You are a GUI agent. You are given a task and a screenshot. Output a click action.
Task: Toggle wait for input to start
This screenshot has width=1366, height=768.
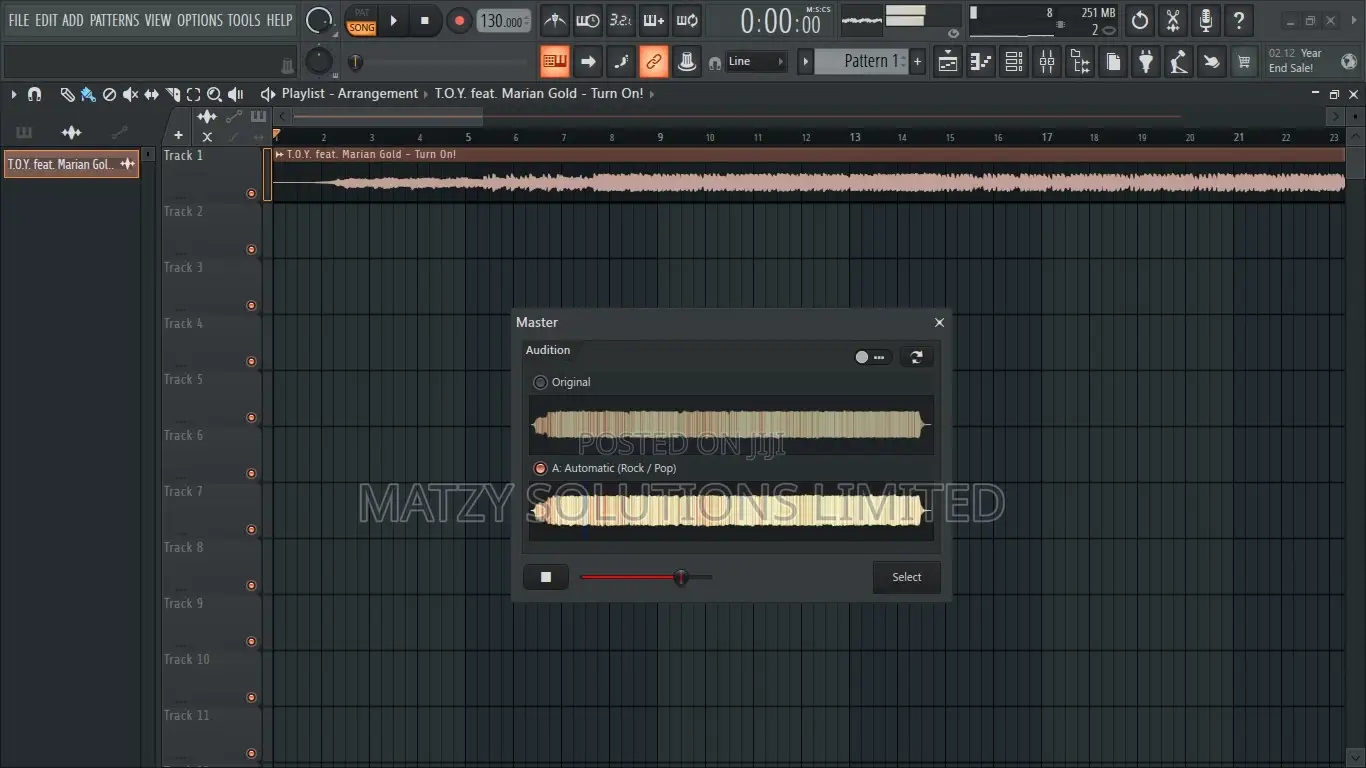(588, 20)
